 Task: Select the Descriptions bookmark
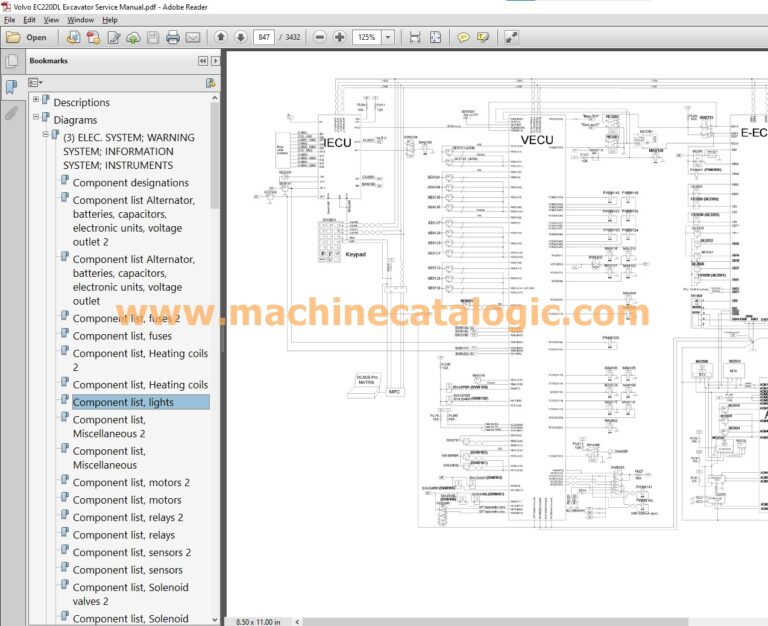(x=81, y=102)
